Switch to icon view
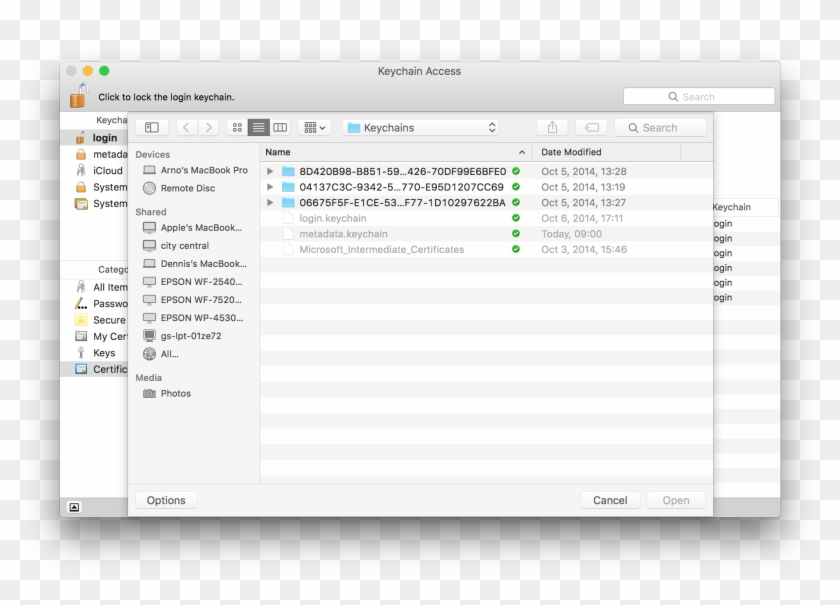840x605 pixels. [237, 128]
